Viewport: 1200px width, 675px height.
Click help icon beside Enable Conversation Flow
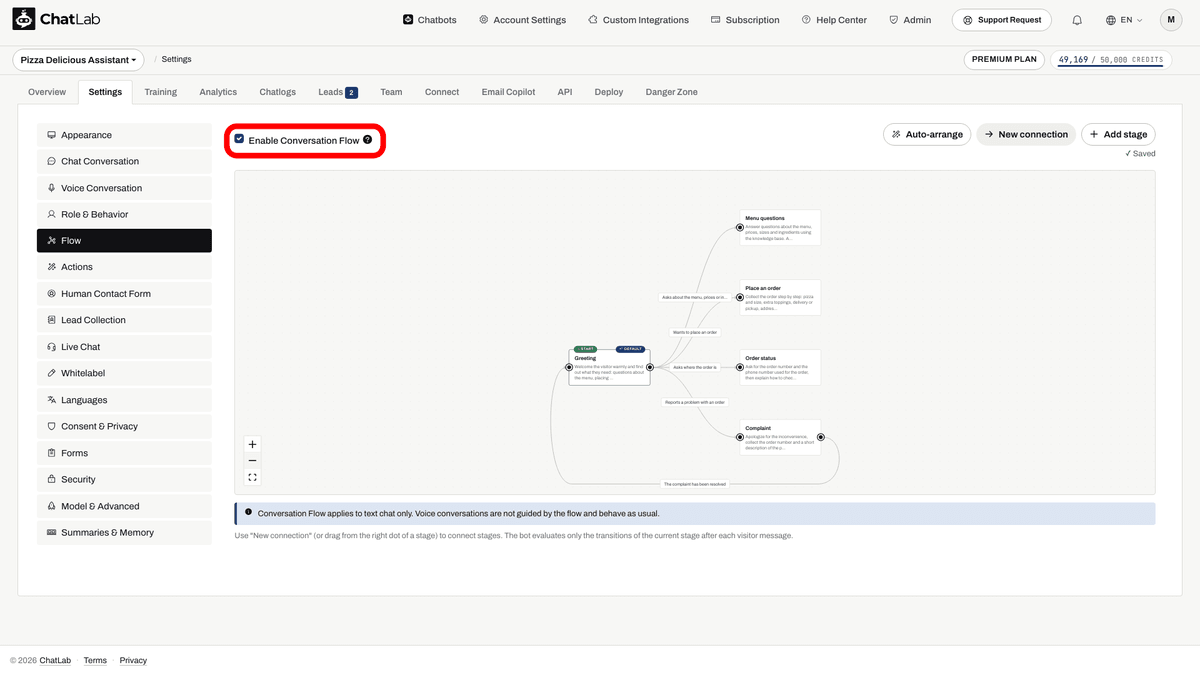pos(368,140)
